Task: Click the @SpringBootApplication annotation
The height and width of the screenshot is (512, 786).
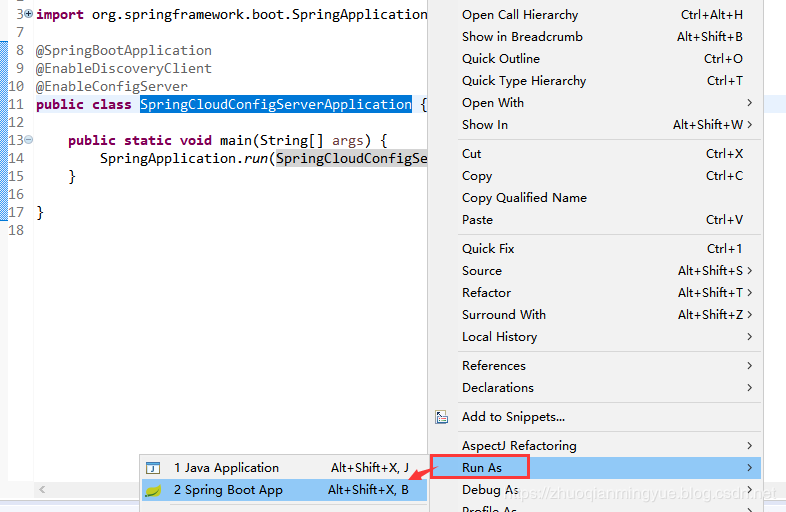Action: coord(124,51)
